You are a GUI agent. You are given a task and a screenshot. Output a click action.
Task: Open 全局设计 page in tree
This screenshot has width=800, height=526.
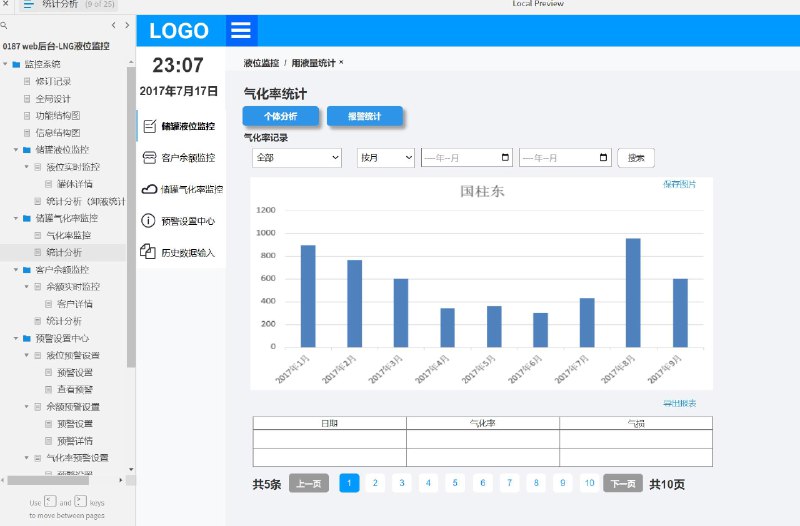click(x=53, y=98)
